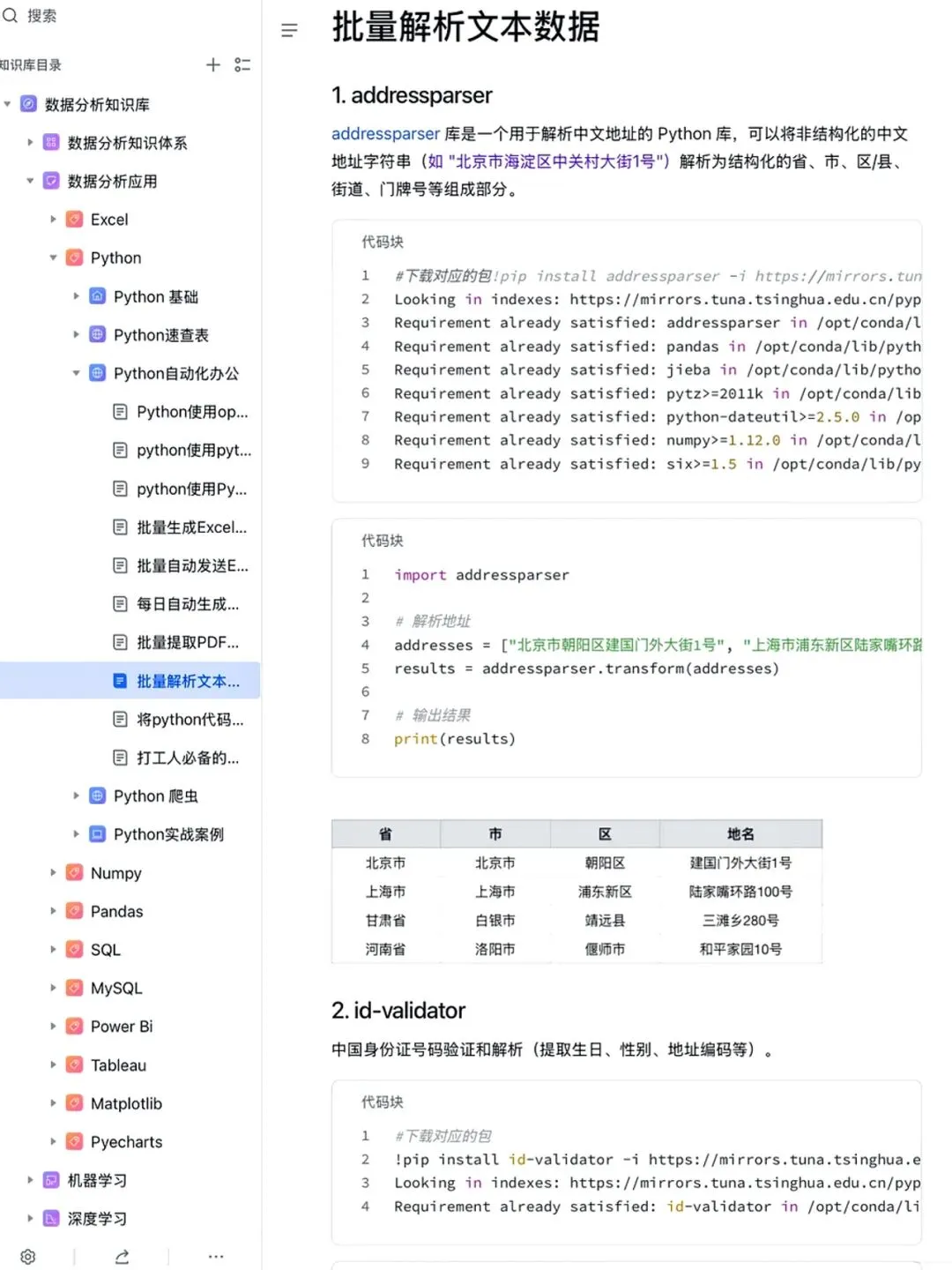Click the import addressparser code line
The height and width of the screenshot is (1270, 952).
tap(481, 574)
